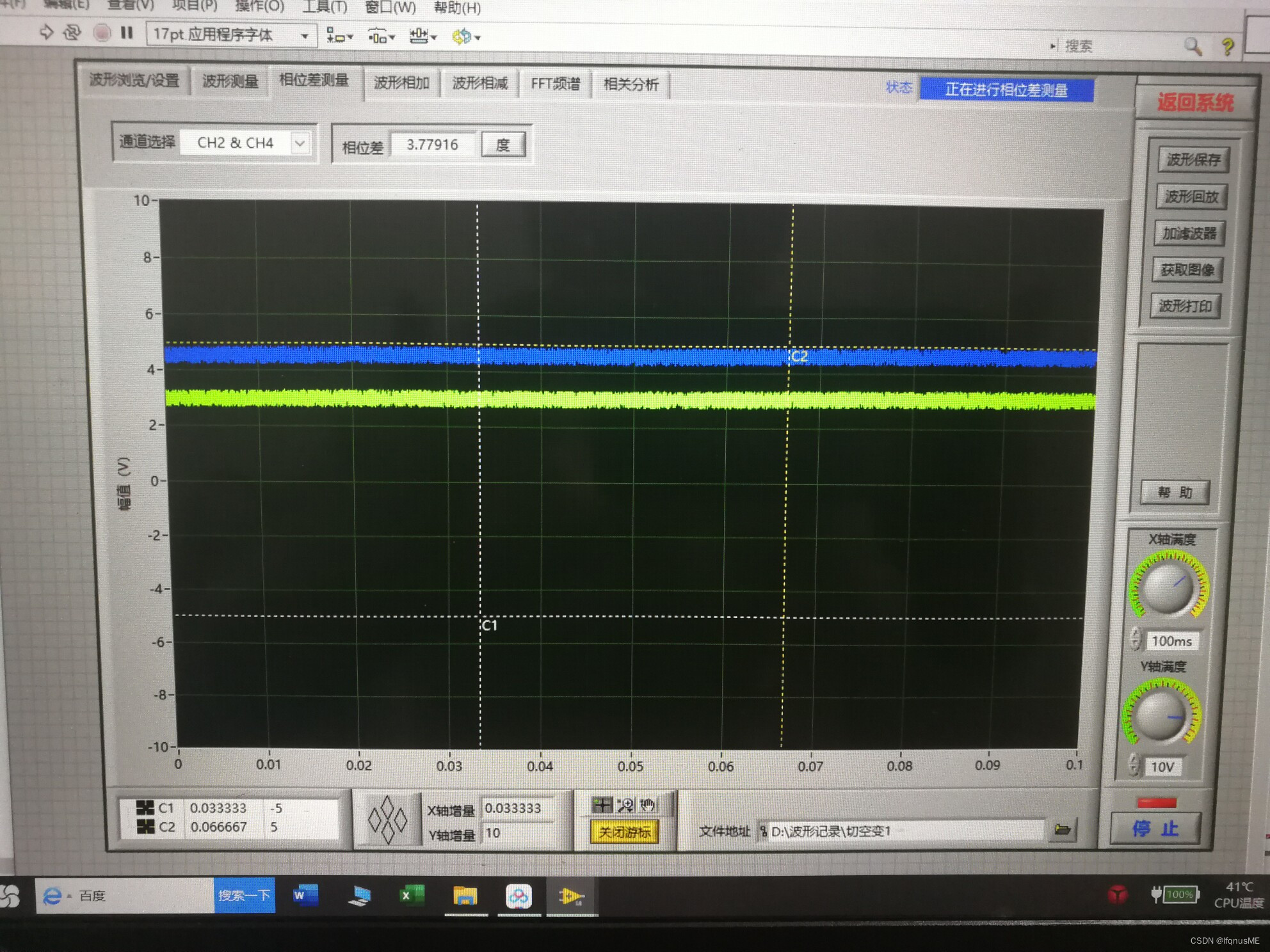Click the Pause execution toolbar icon

pos(126,32)
